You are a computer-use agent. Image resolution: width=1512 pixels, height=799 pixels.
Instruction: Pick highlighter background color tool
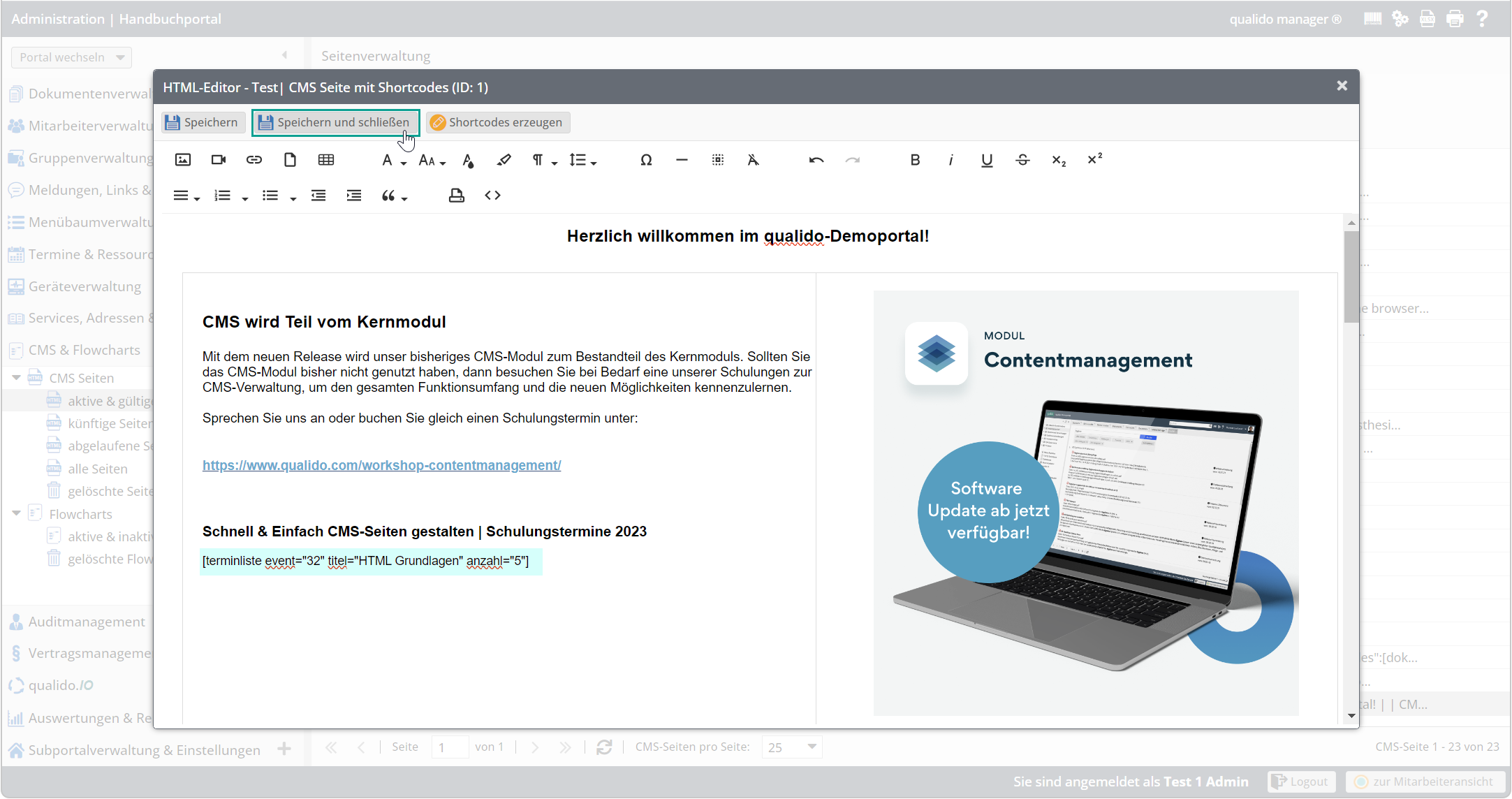(504, 160)
